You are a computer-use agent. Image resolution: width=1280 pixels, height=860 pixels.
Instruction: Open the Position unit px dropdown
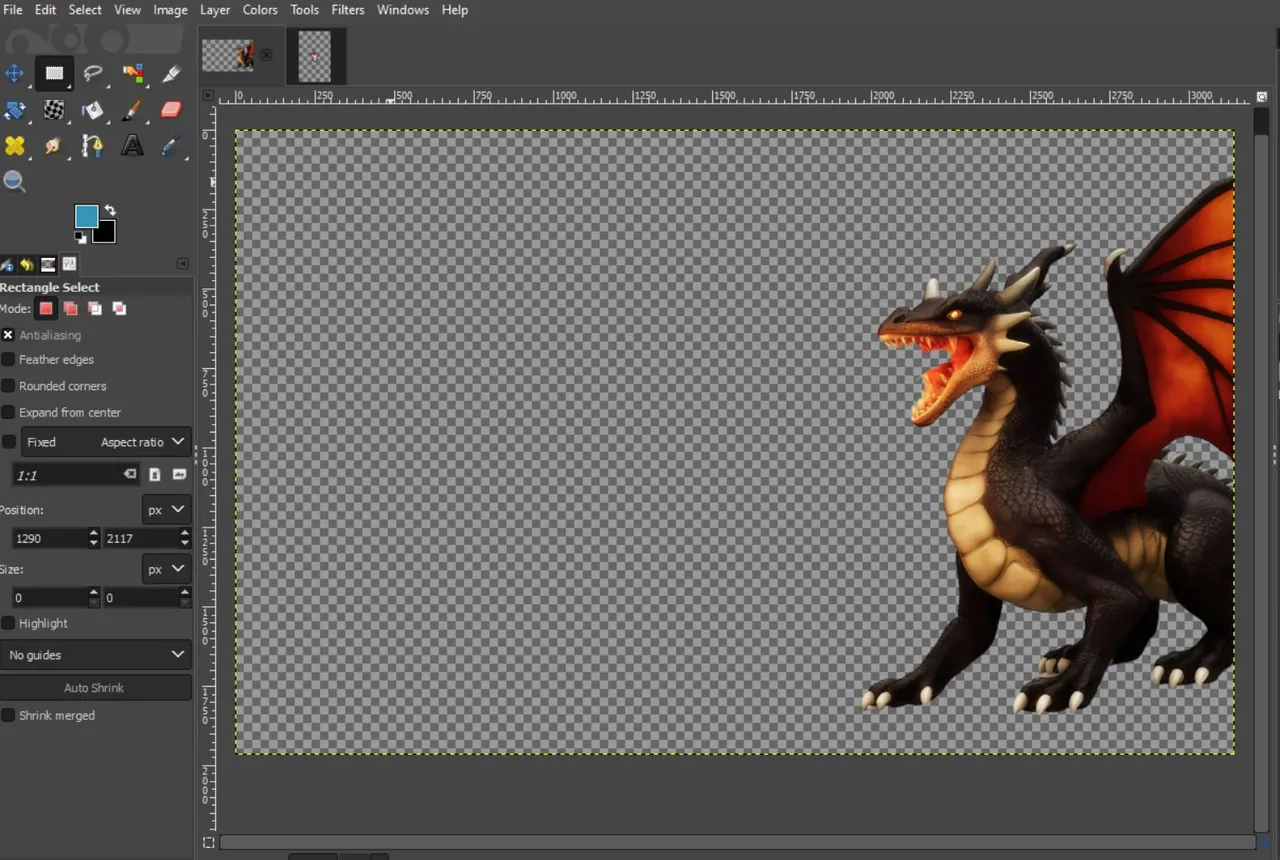pyautogui.click(x=166, y=509)
